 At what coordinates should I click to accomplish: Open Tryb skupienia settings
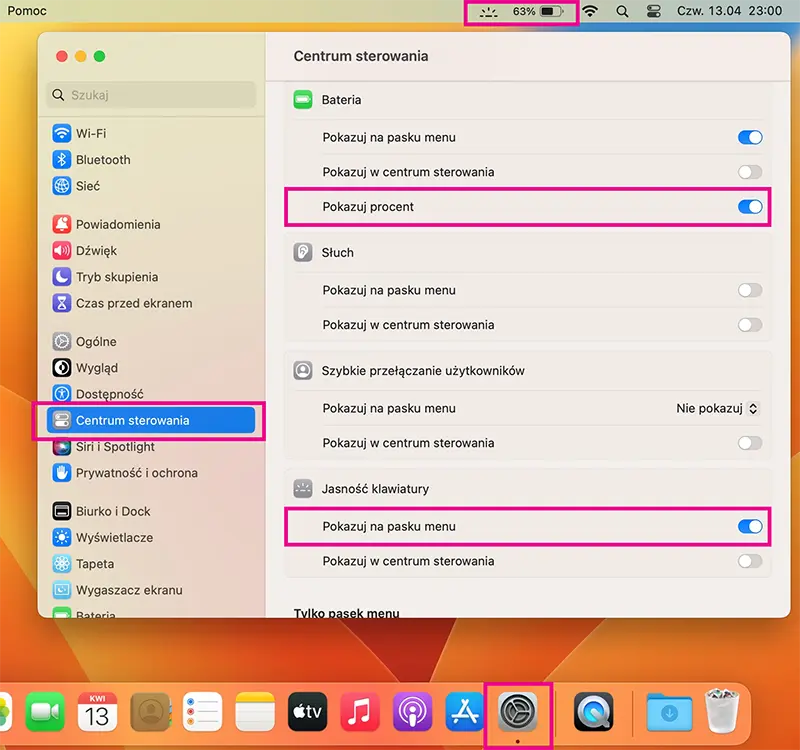tap(116, 277)
